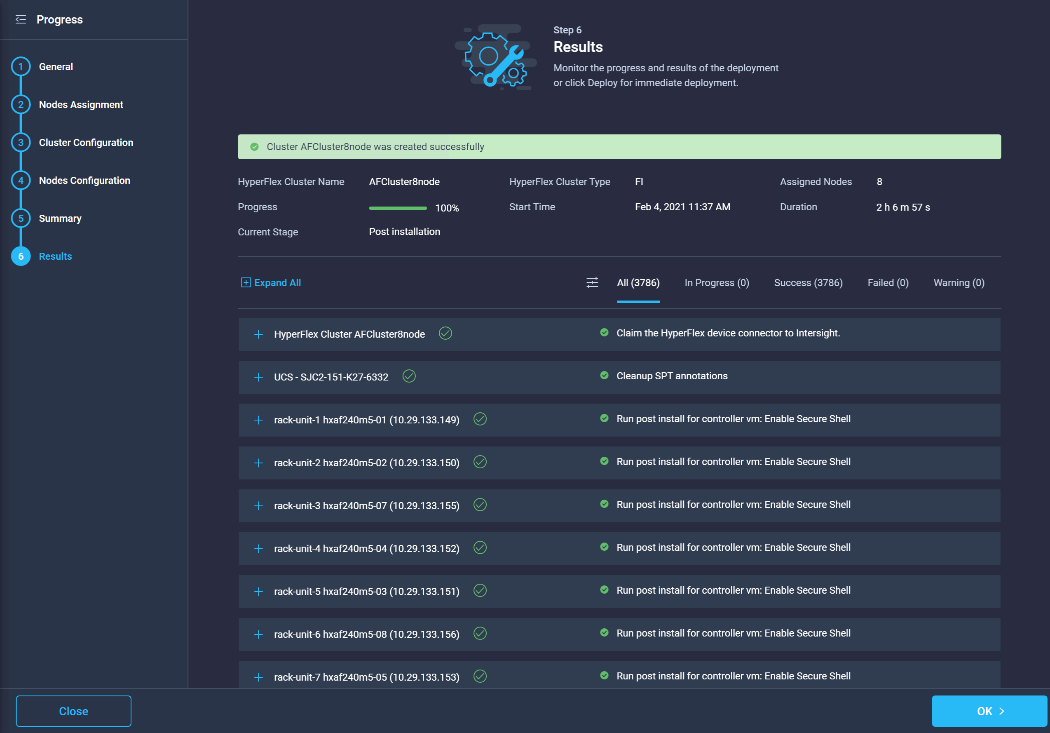This screenshot has height=733, width=1050.
Task: Click duration value 2 h 6 m 57 s
Action: click(x=903, y=208)
